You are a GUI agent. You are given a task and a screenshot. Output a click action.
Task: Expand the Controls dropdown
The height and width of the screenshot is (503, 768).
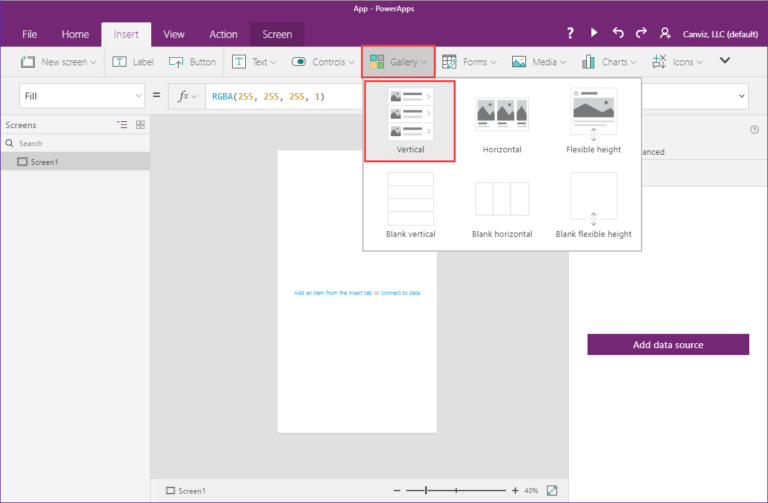[x=320, y=62]
